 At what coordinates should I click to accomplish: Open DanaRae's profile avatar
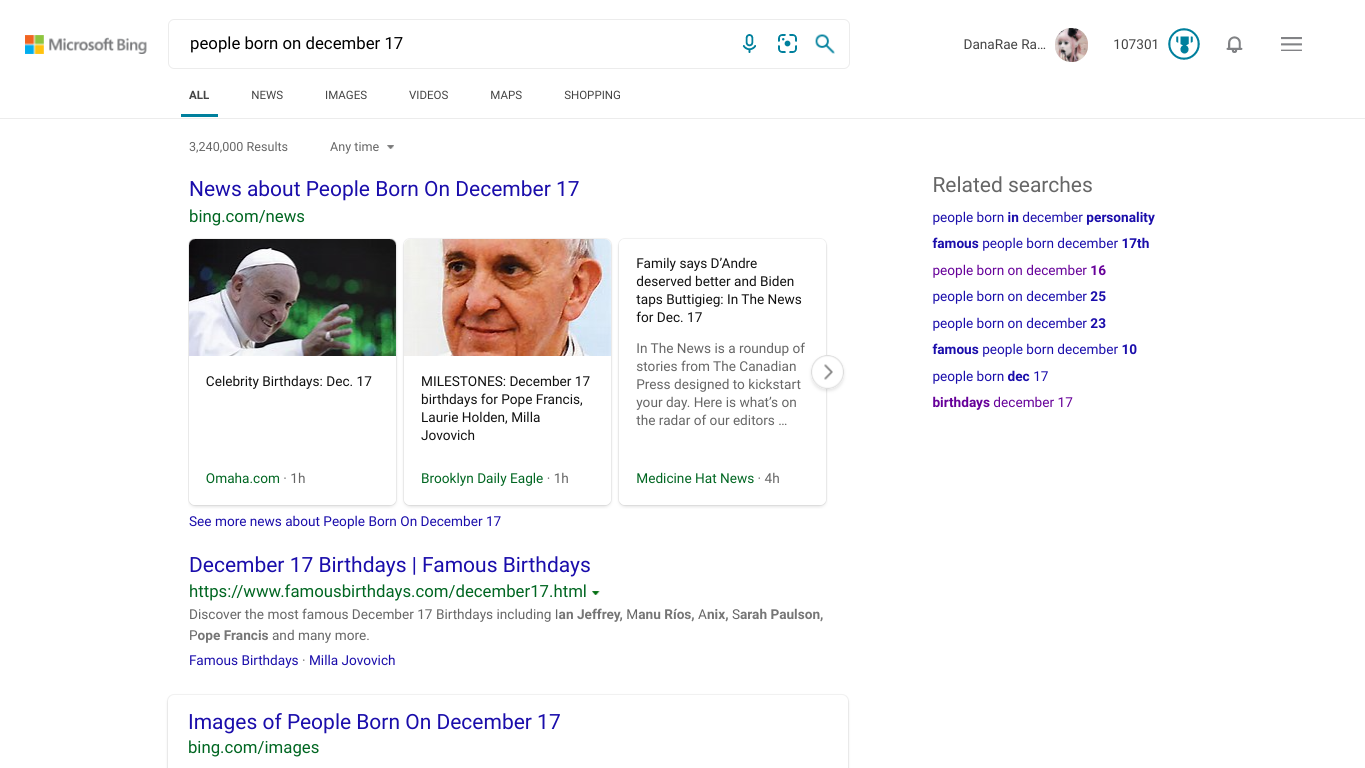1071,44
